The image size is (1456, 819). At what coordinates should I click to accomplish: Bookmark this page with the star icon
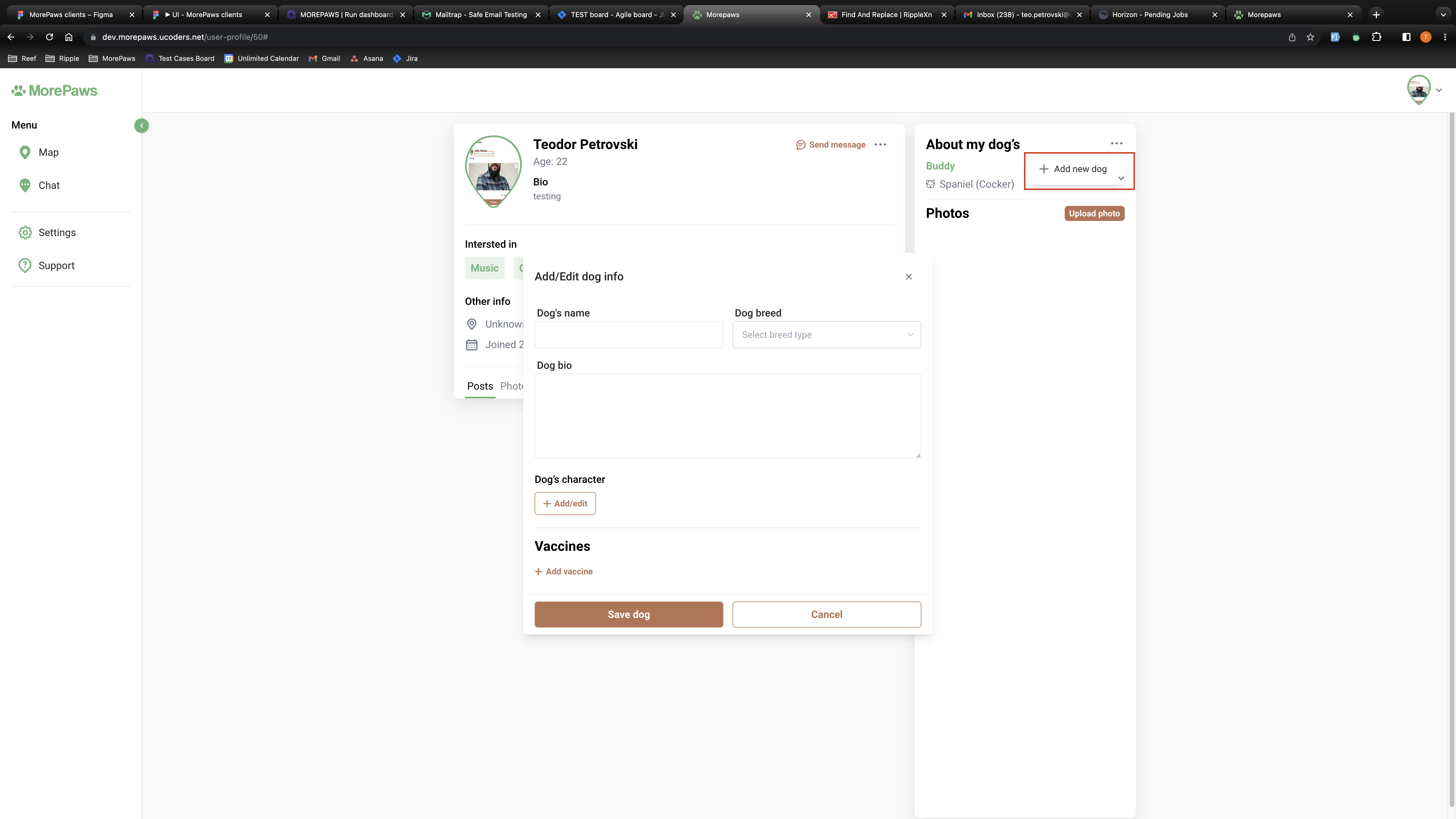point(1310,37)
